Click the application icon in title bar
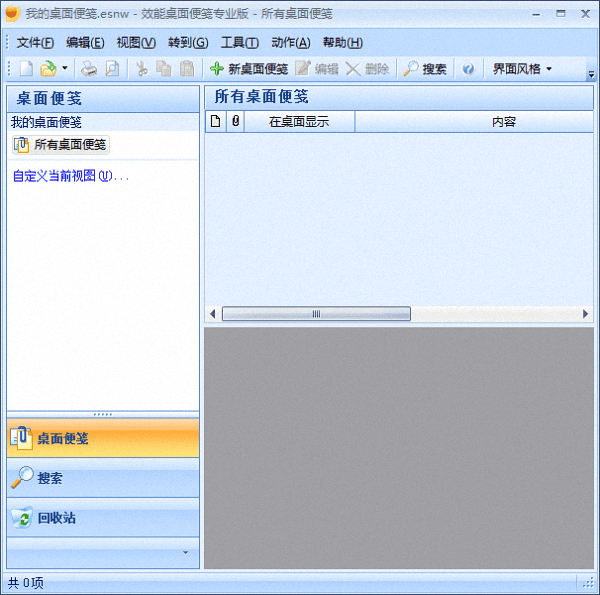 (13, 14)
